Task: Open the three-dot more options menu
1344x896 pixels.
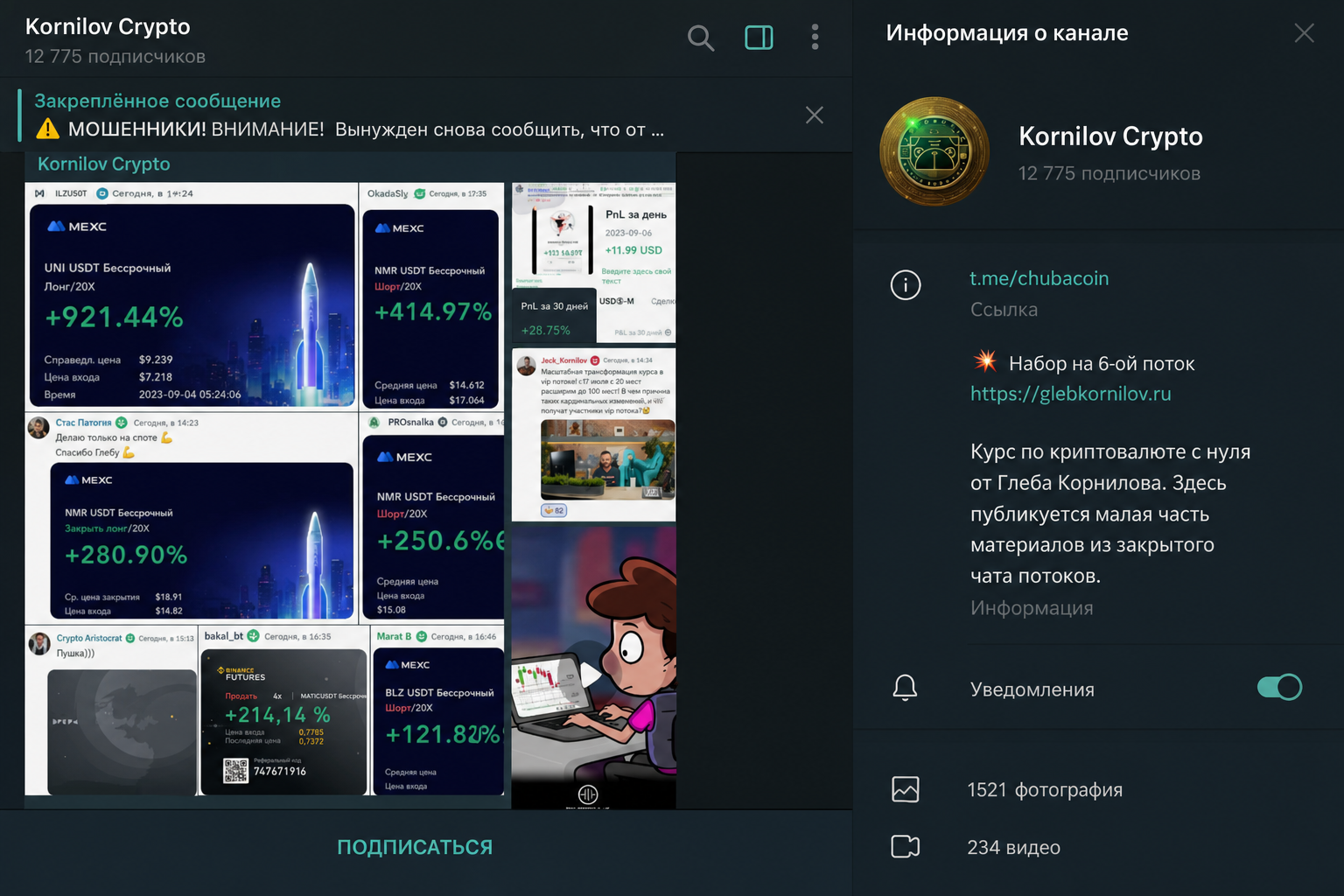Action: [815, 37]
